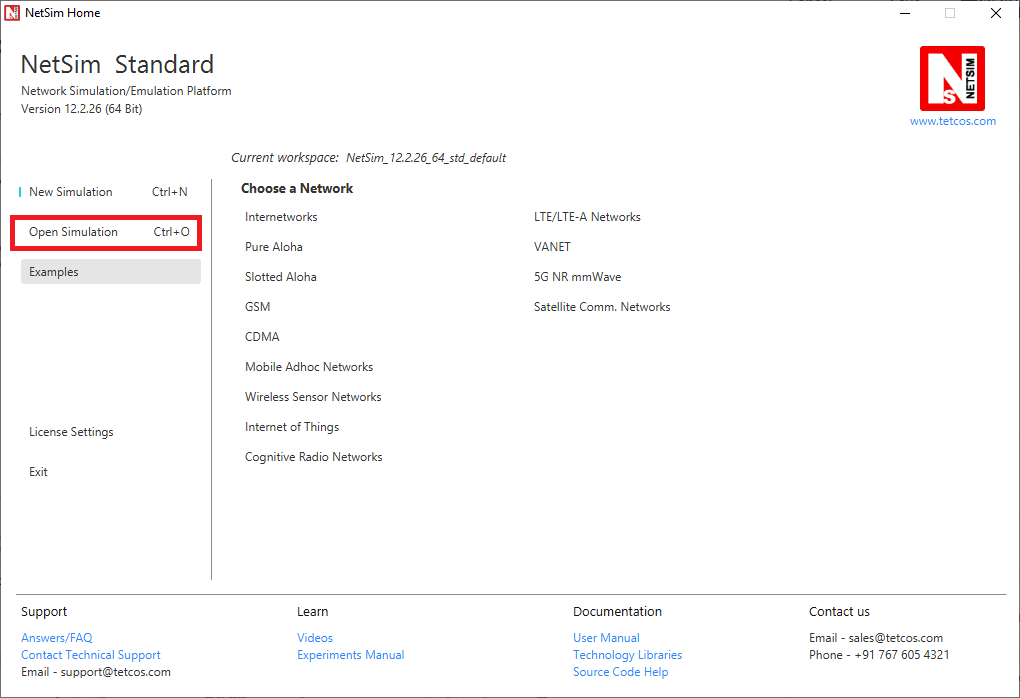Choose Exit in the sidebar

click(38, 472)
